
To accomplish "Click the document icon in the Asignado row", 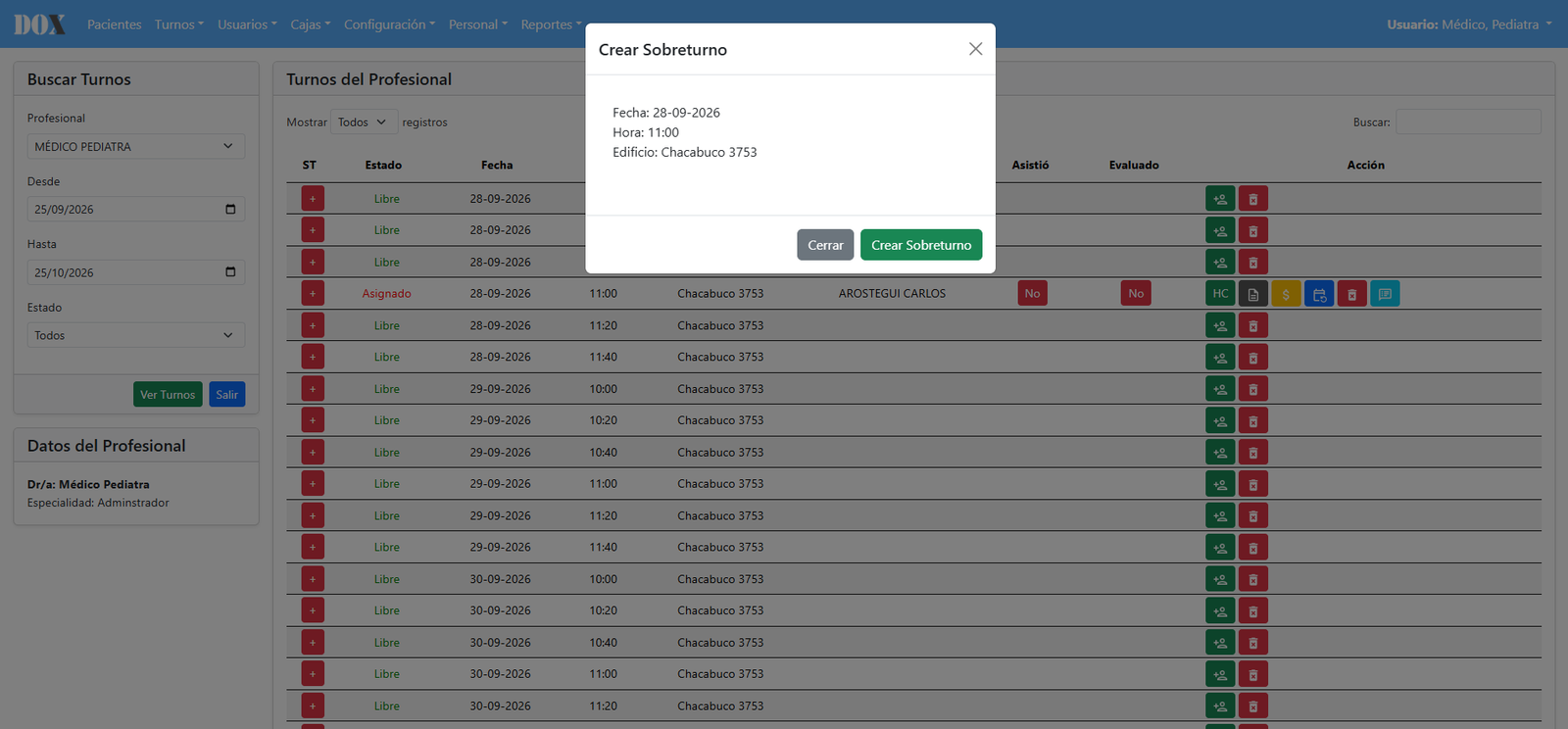I will (1252, 293).
